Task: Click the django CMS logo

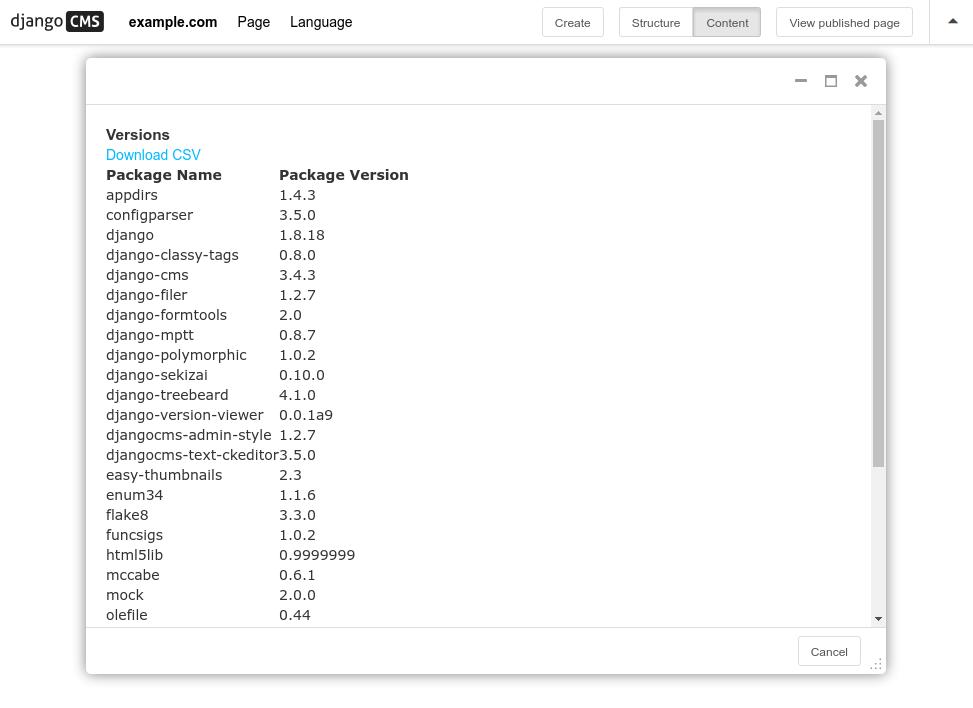Action: (x=57, y=22)
